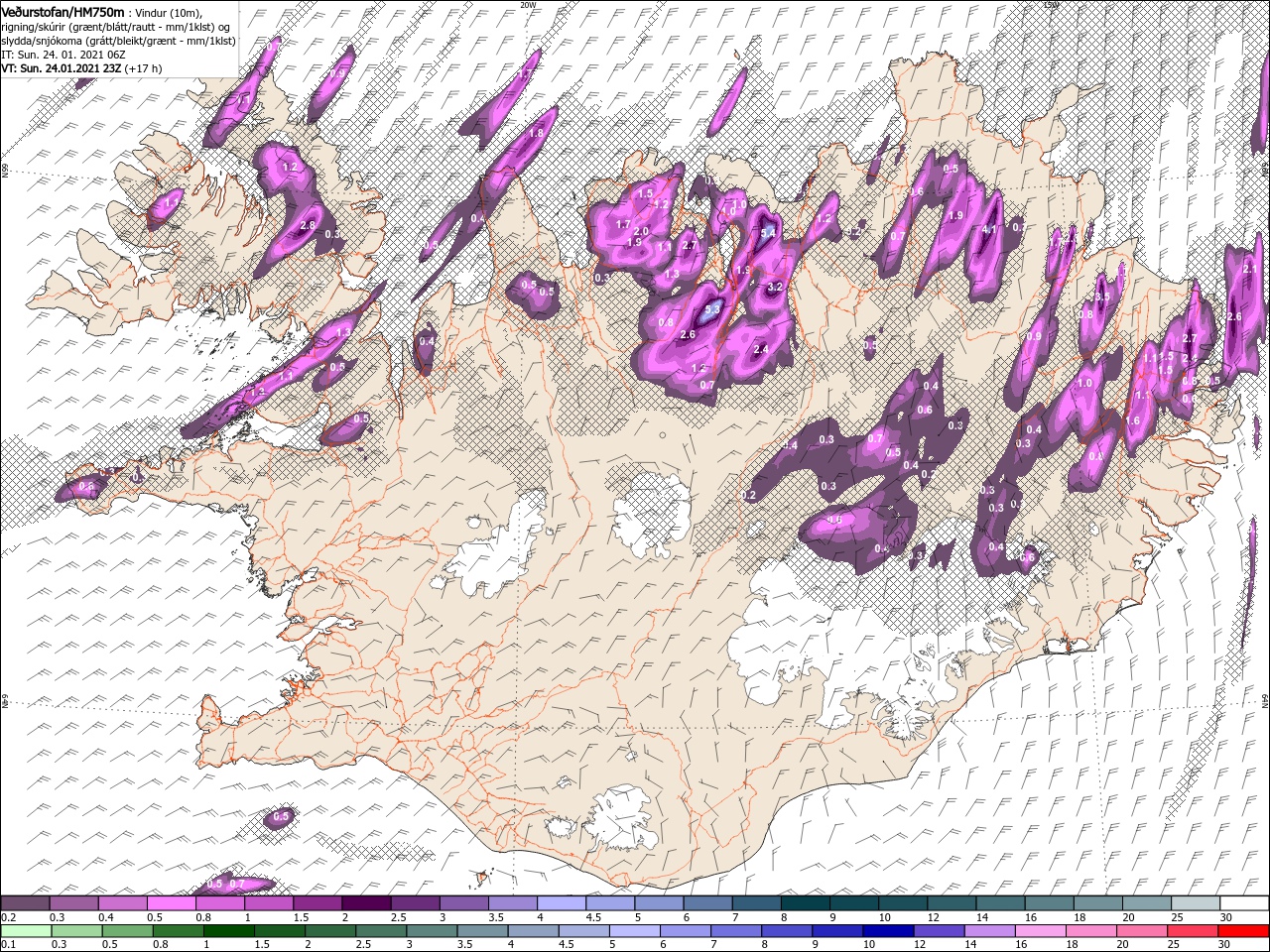The width and height of the screenshot is (1270, 952).
Task: Click the lower legend pink 16–18 swatch
Action: tap(1041, 931)
